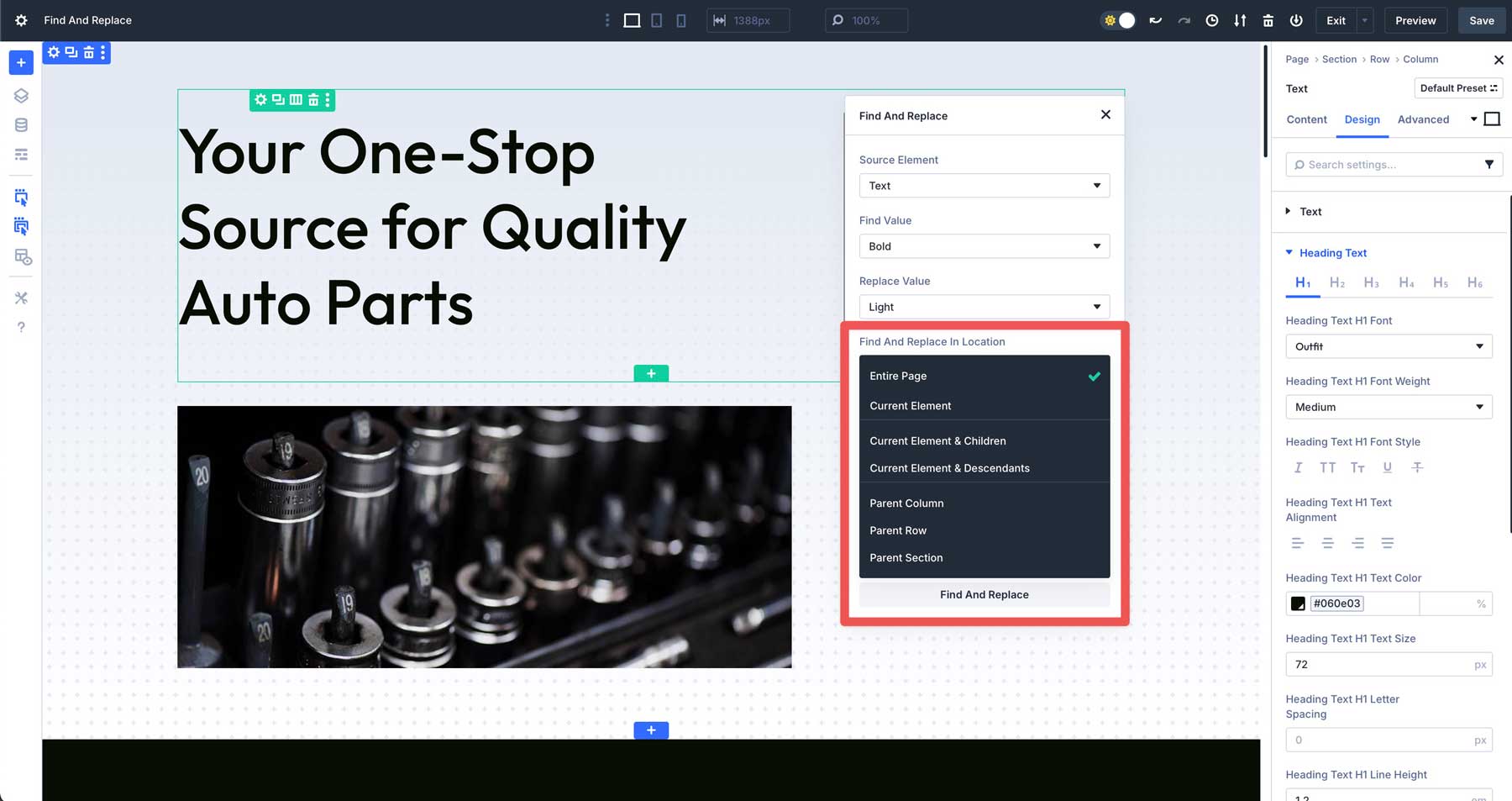Select the tablet breakpoint preview icon
The width and height of the screenshot is (1512, 801).
pyautogui.click(x=656, y=20)
